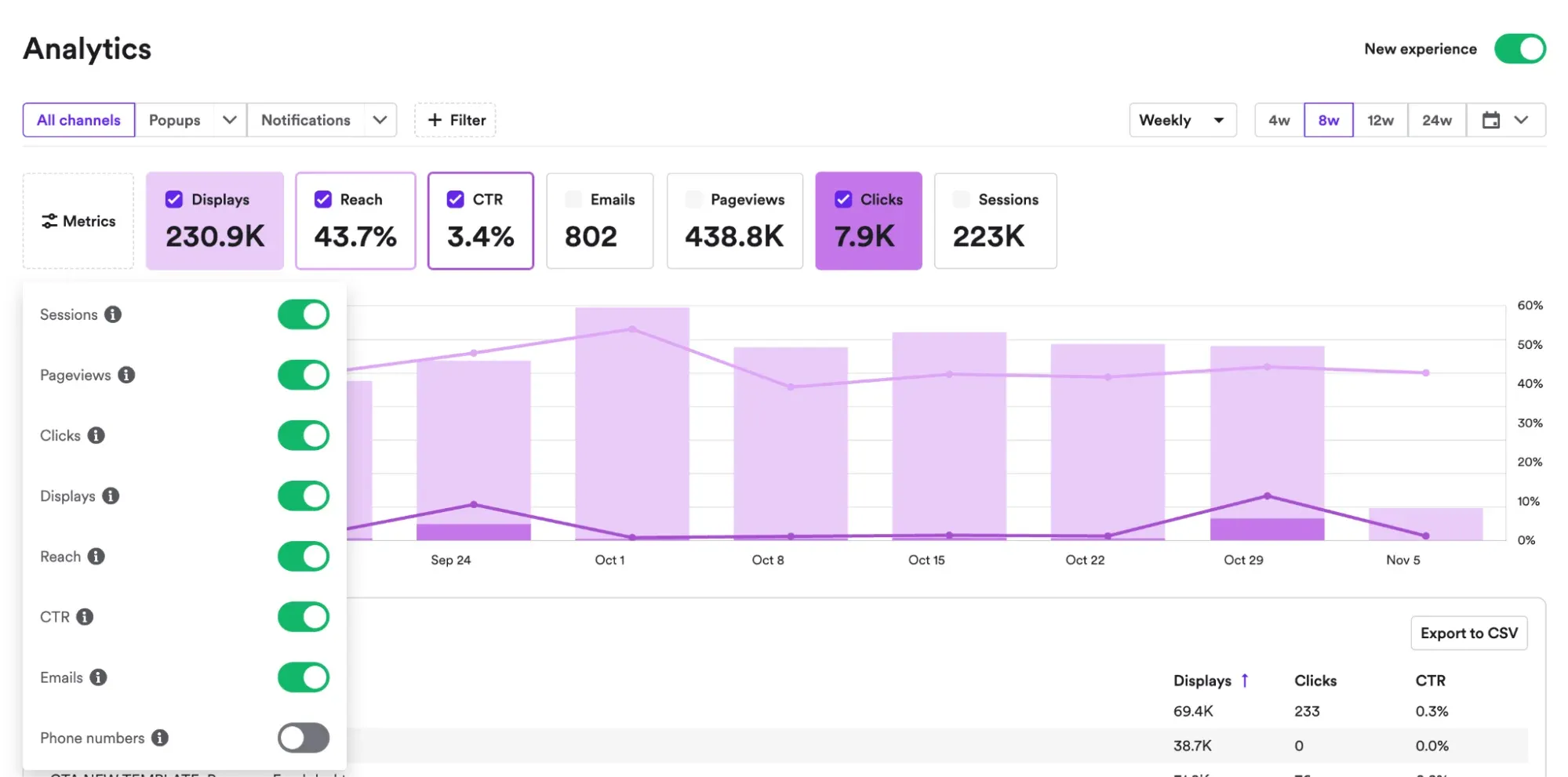Sort table by Displays column header
The height and width of the screenshot is (777, 1568).
(x=1202, y=681)
